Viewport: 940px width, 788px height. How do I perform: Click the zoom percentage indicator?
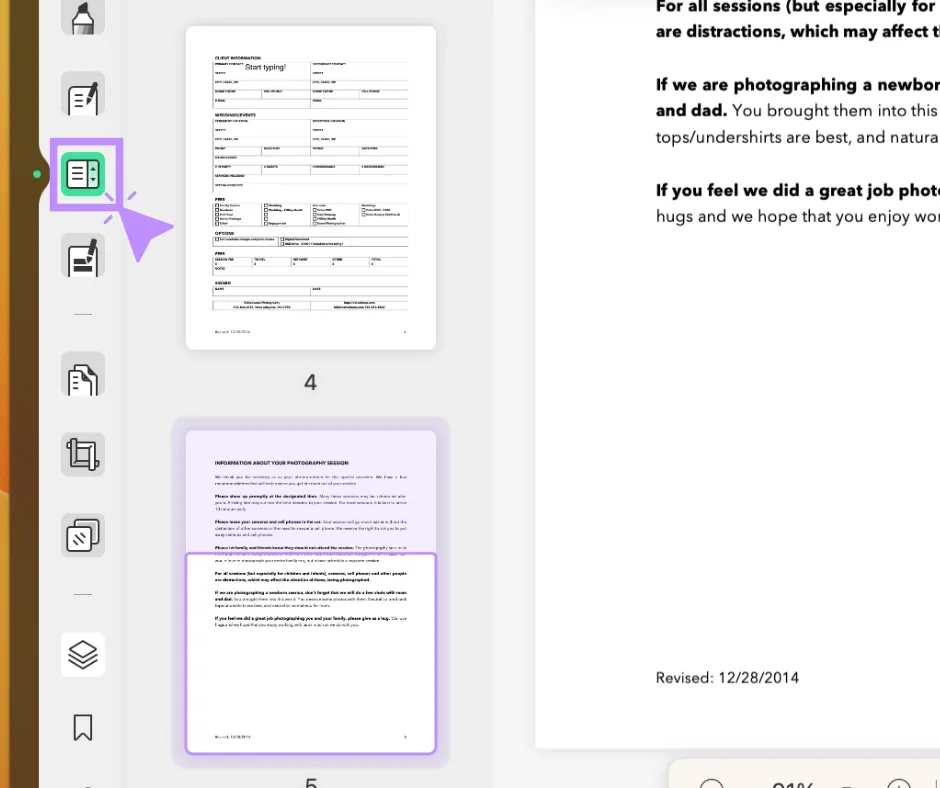click(x=792, y=785)
